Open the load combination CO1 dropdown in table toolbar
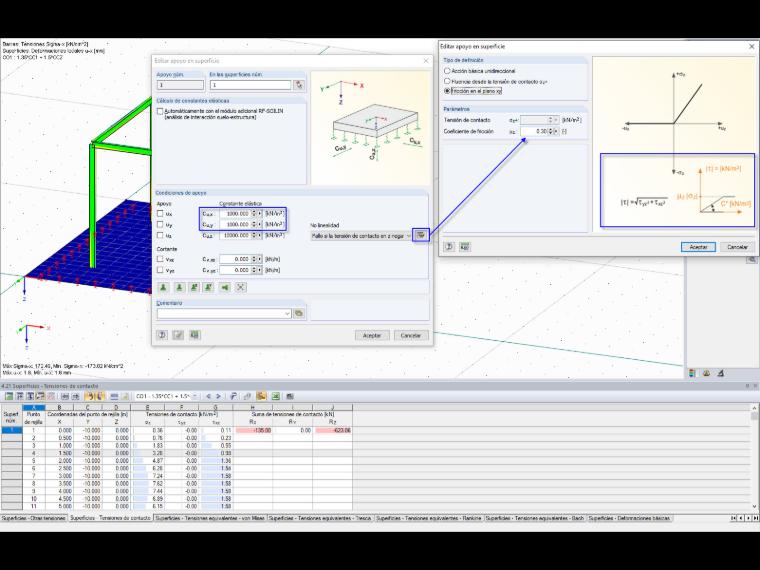 point(195,396)
